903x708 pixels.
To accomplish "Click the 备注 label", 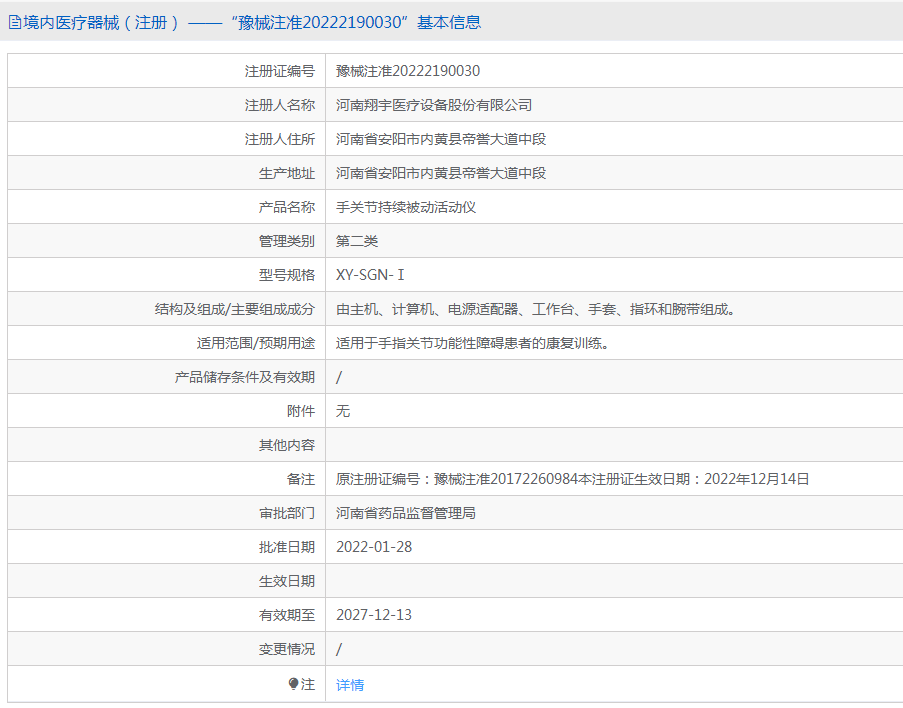I will point(301,479).
